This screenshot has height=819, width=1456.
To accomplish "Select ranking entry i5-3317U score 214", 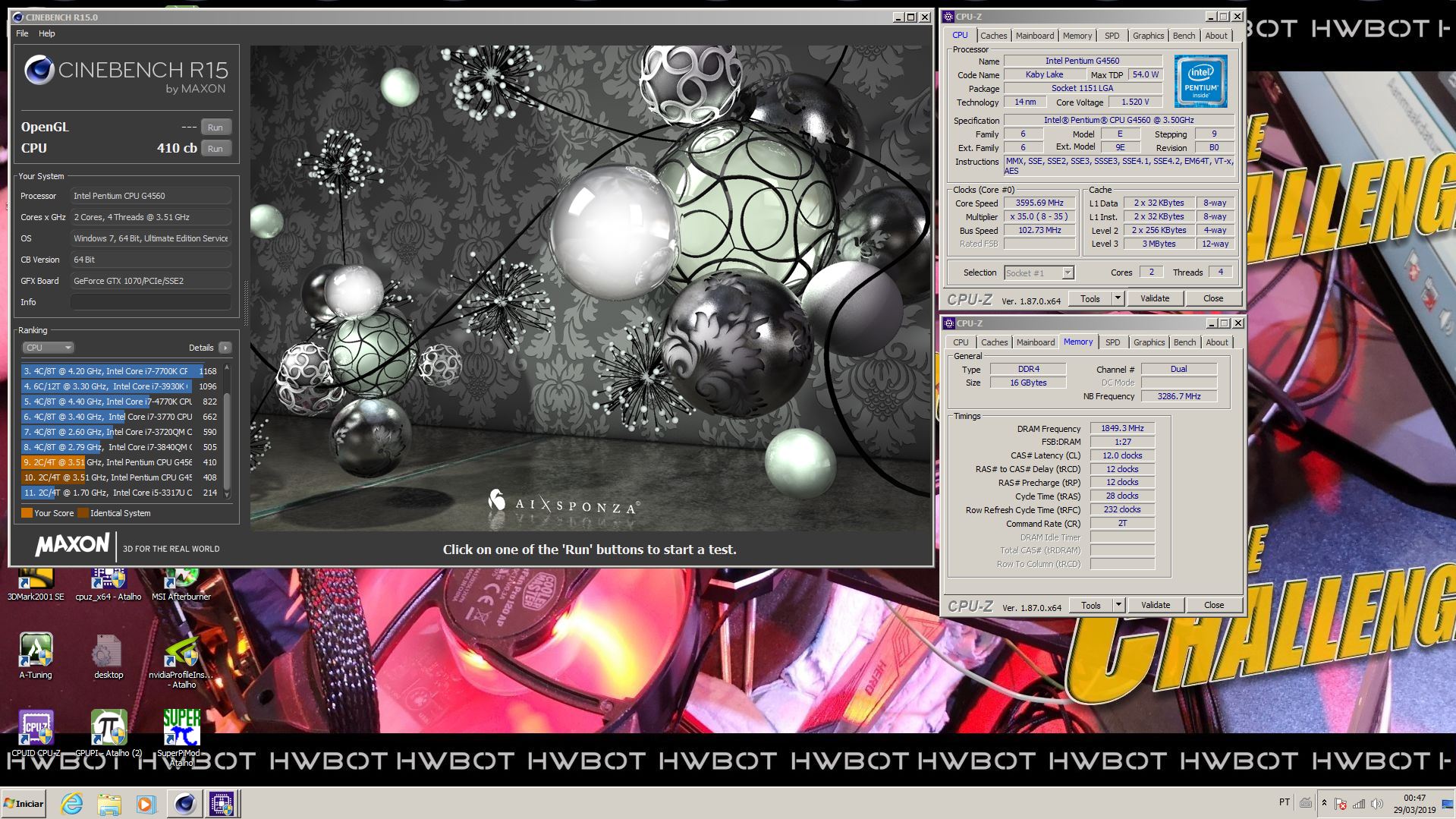I will coord(120,493).
